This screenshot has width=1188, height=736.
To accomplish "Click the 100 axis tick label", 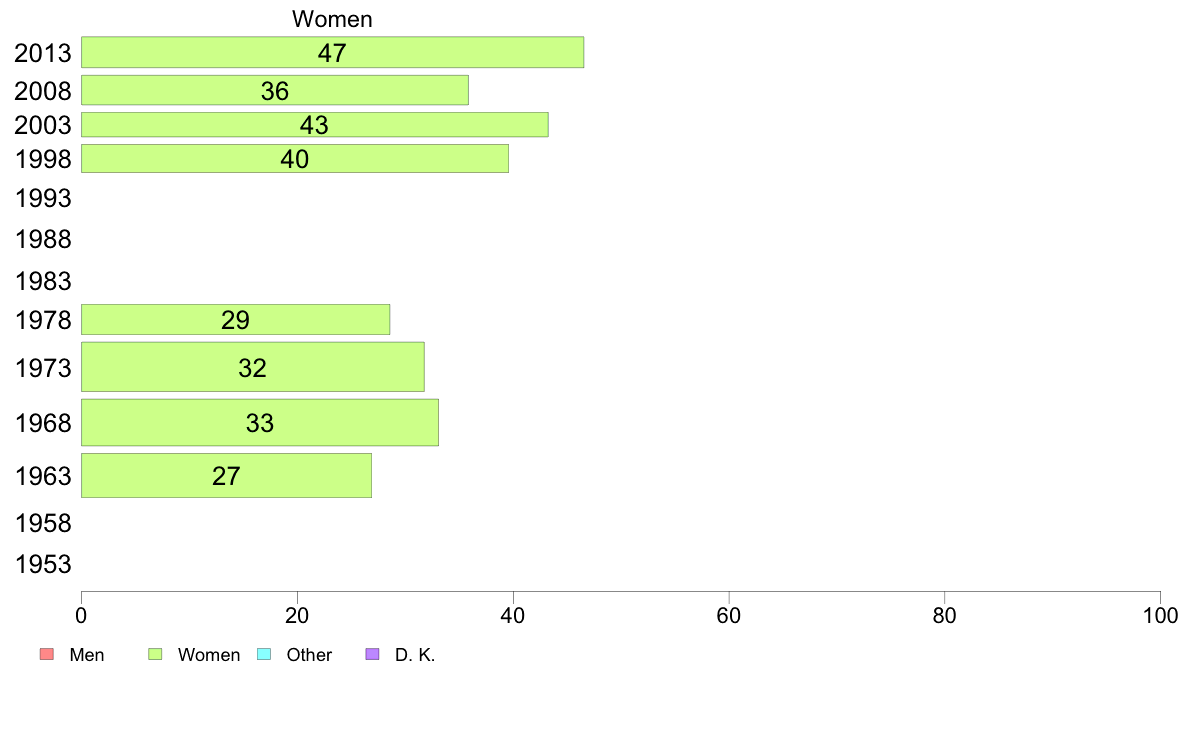I will [x=1160, y=615].
